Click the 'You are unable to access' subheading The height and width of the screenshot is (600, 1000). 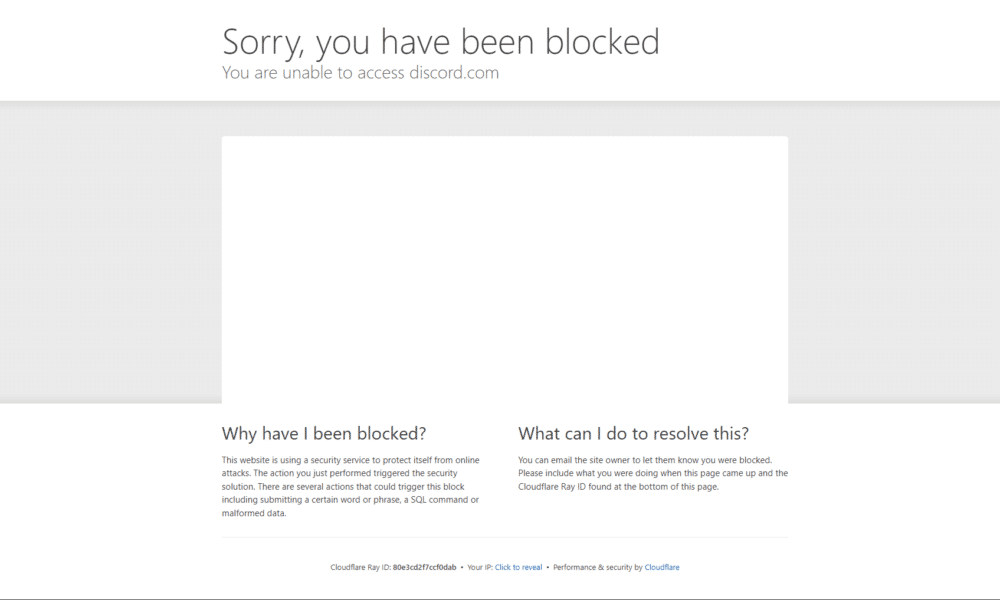(x=313, y=73)
